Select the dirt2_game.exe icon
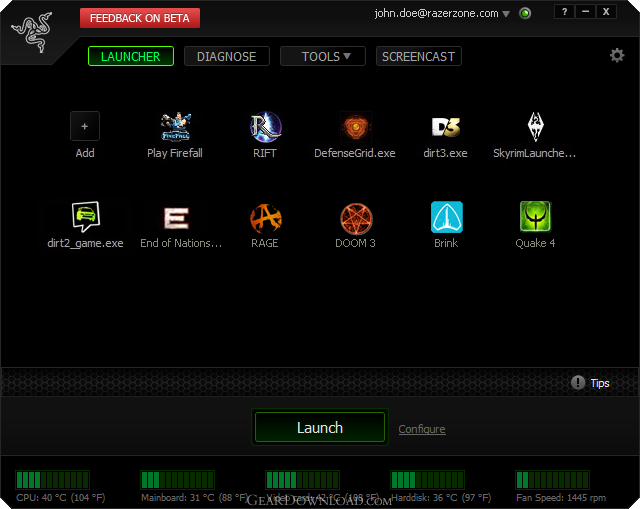The height and width of the screenshot is (509, 640). (x=85, y=217)
